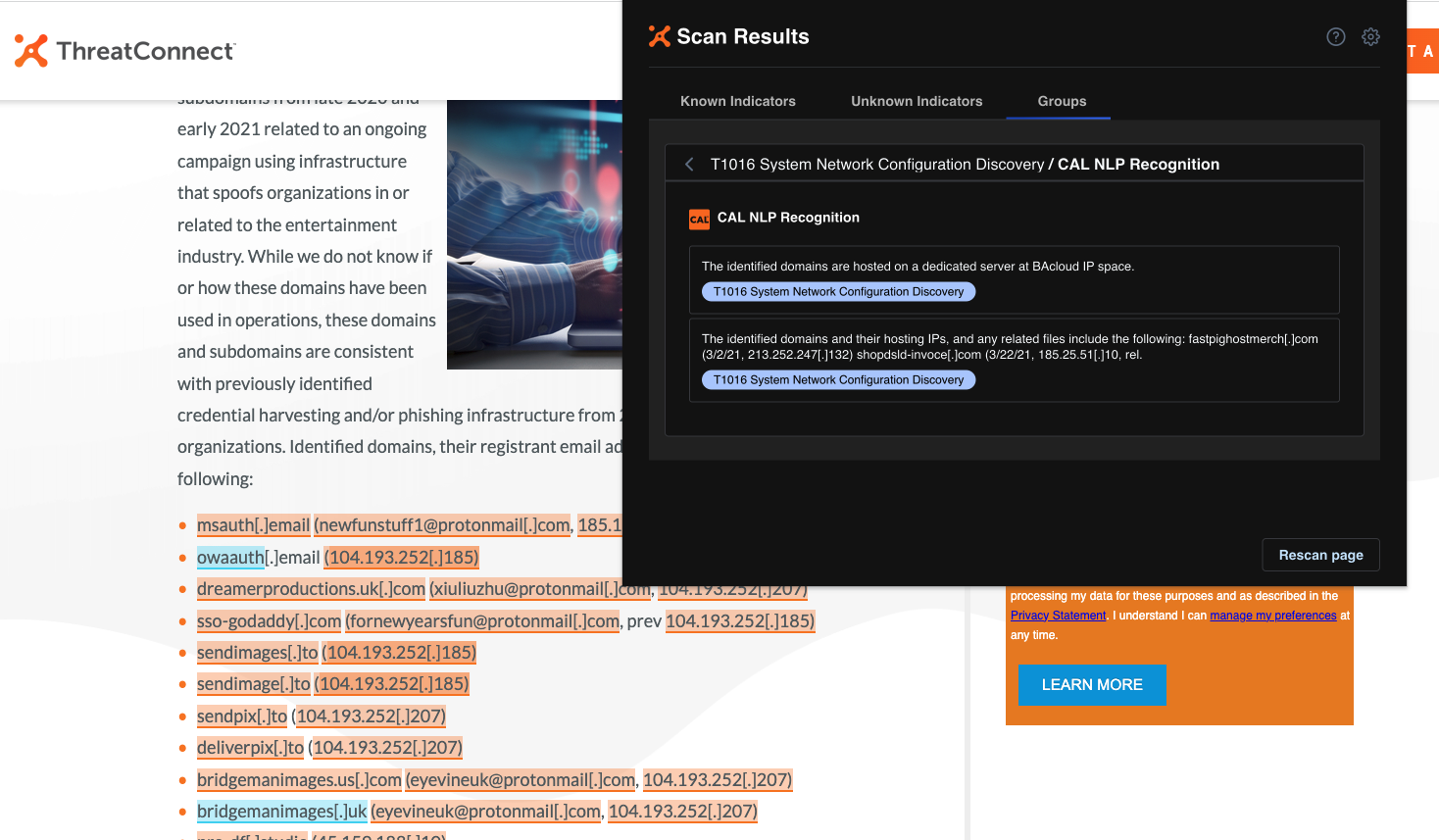This screenshot has width=1439, height=840.
Task: Click the dreamerproductions.uk[.]com indicator
Action: (x=311, y=589)
